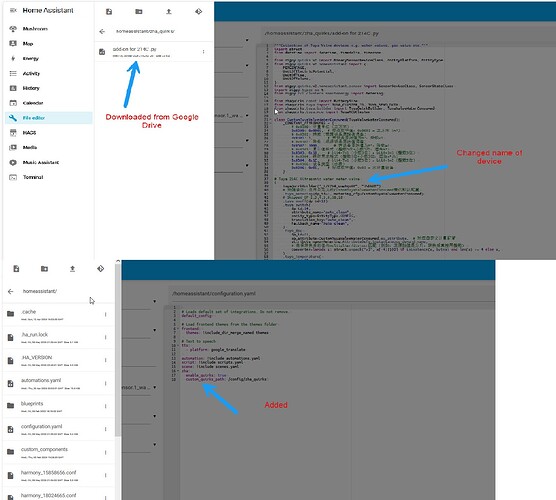Image resolution: width=556 pixels, height=500 pixels.
Task: Open the options menu for configuration.yaml
Action: coord(105,429)
